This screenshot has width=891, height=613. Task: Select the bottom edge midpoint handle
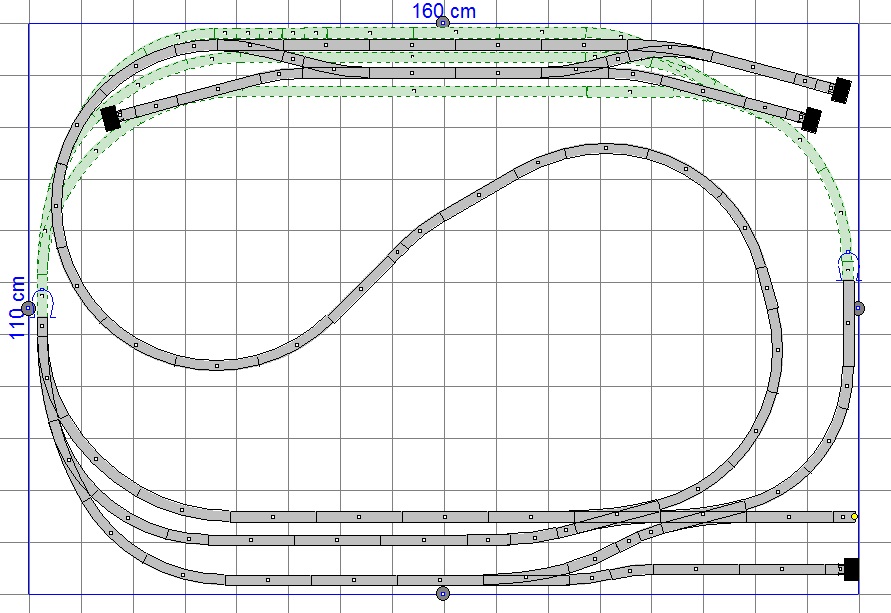click(443, 593)
